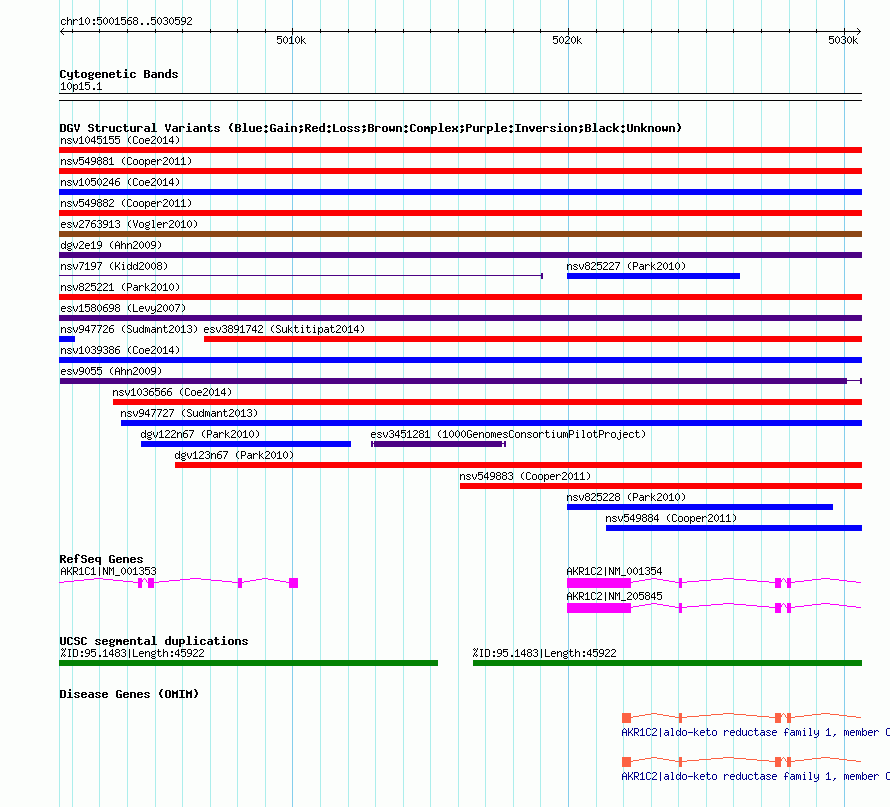This screenshot has height=807, width=890.
Task: Click the dgv123n67 (Park2010) variant label
Action: coord(234,455)
